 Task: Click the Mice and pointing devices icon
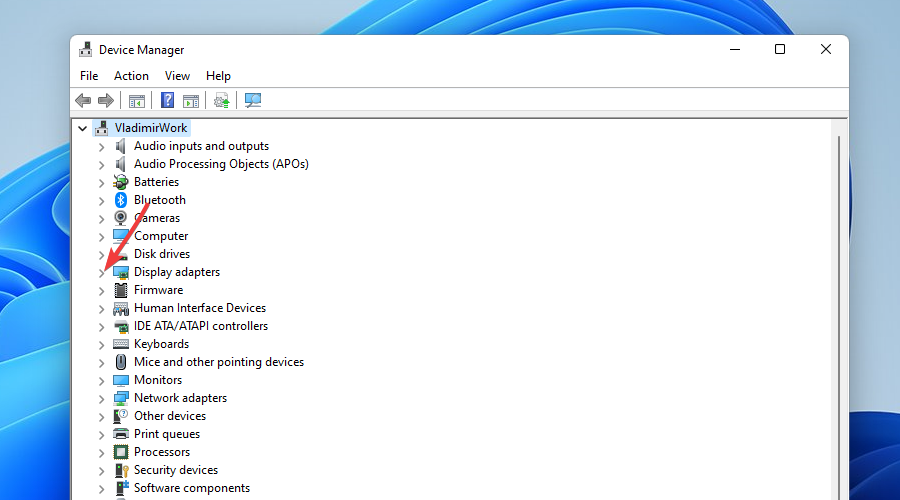121,362
